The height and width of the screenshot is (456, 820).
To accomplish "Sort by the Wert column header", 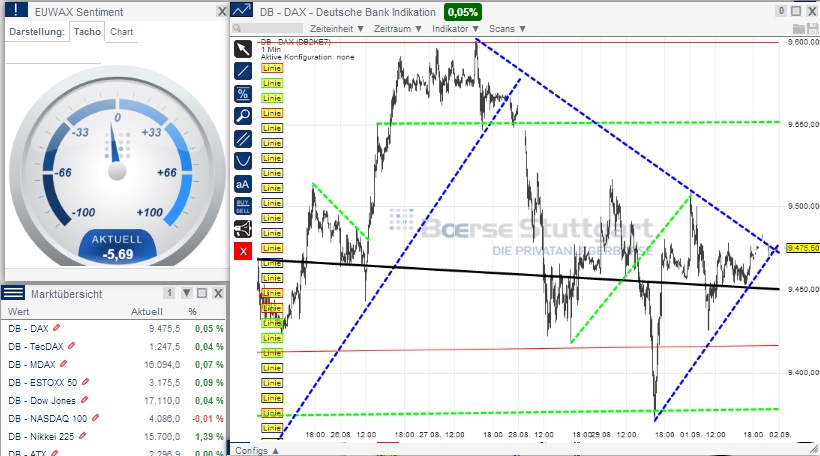I will [19, 312].
